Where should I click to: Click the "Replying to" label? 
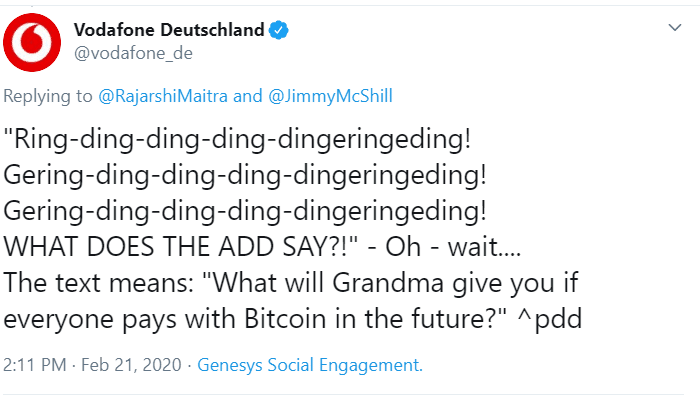[x=49, y=97]
